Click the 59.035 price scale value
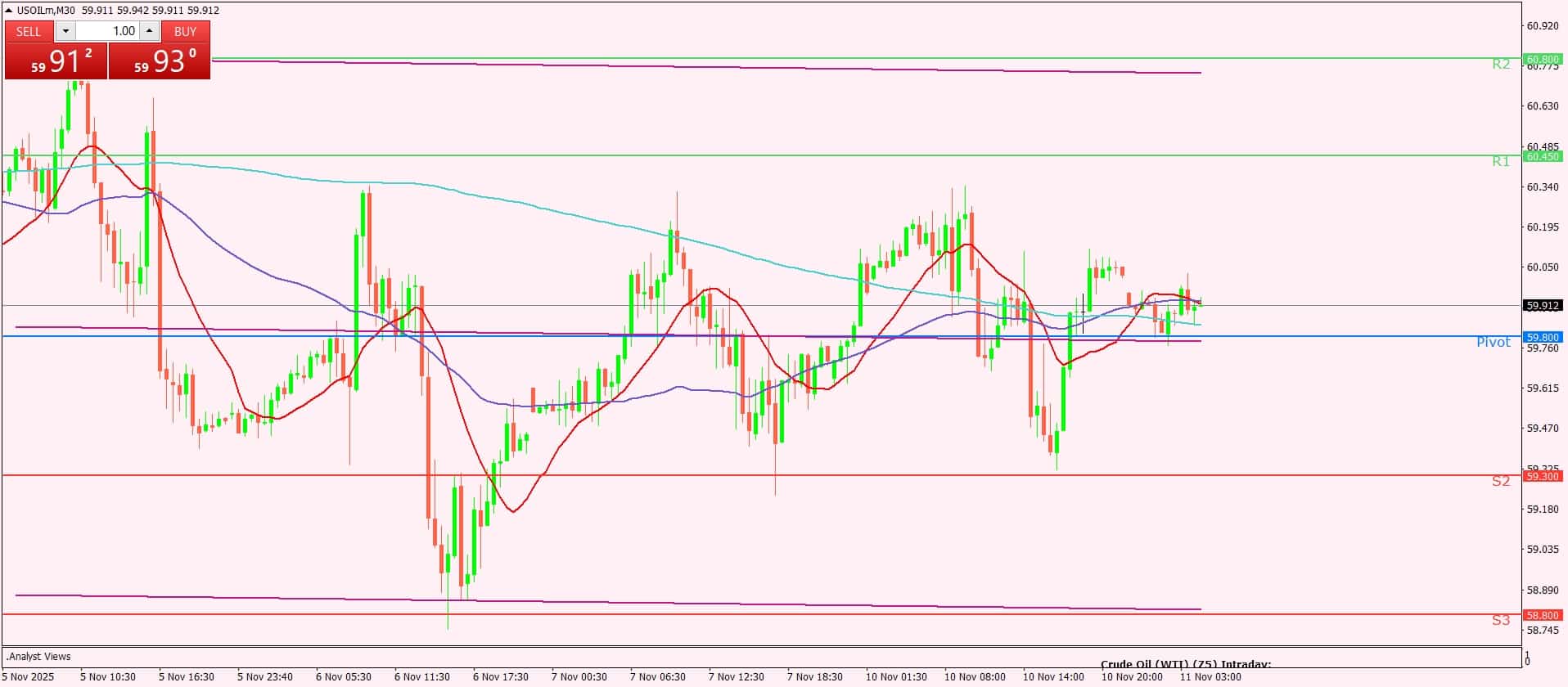Image resolution: width=1568 pixels, height=687 pixels. [1543, 550]
